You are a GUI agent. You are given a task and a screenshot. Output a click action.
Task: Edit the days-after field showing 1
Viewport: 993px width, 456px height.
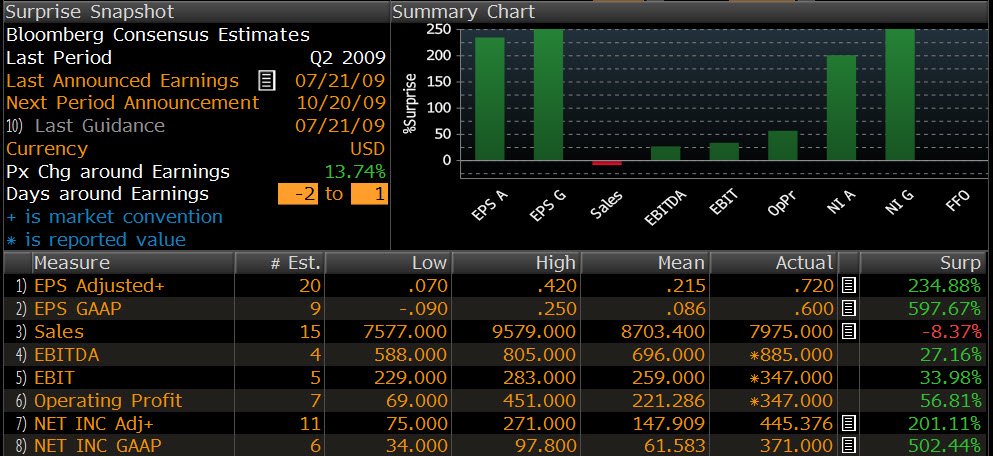tap(369, 194)
